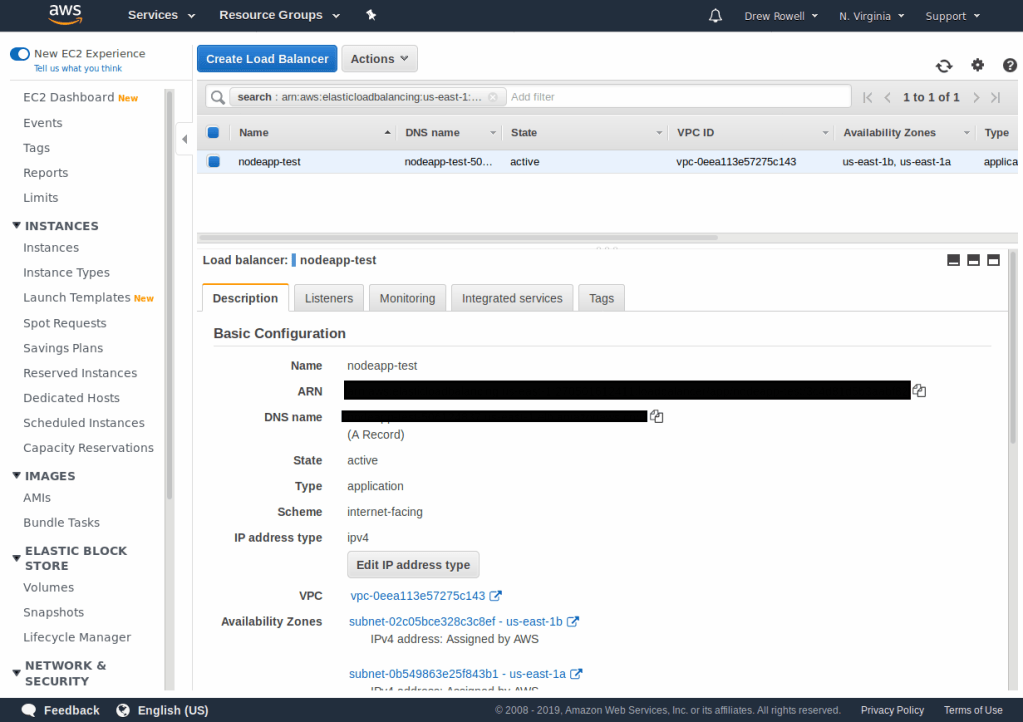
Task: Click the refresh icon above the table
Action: tap(944, 66)
